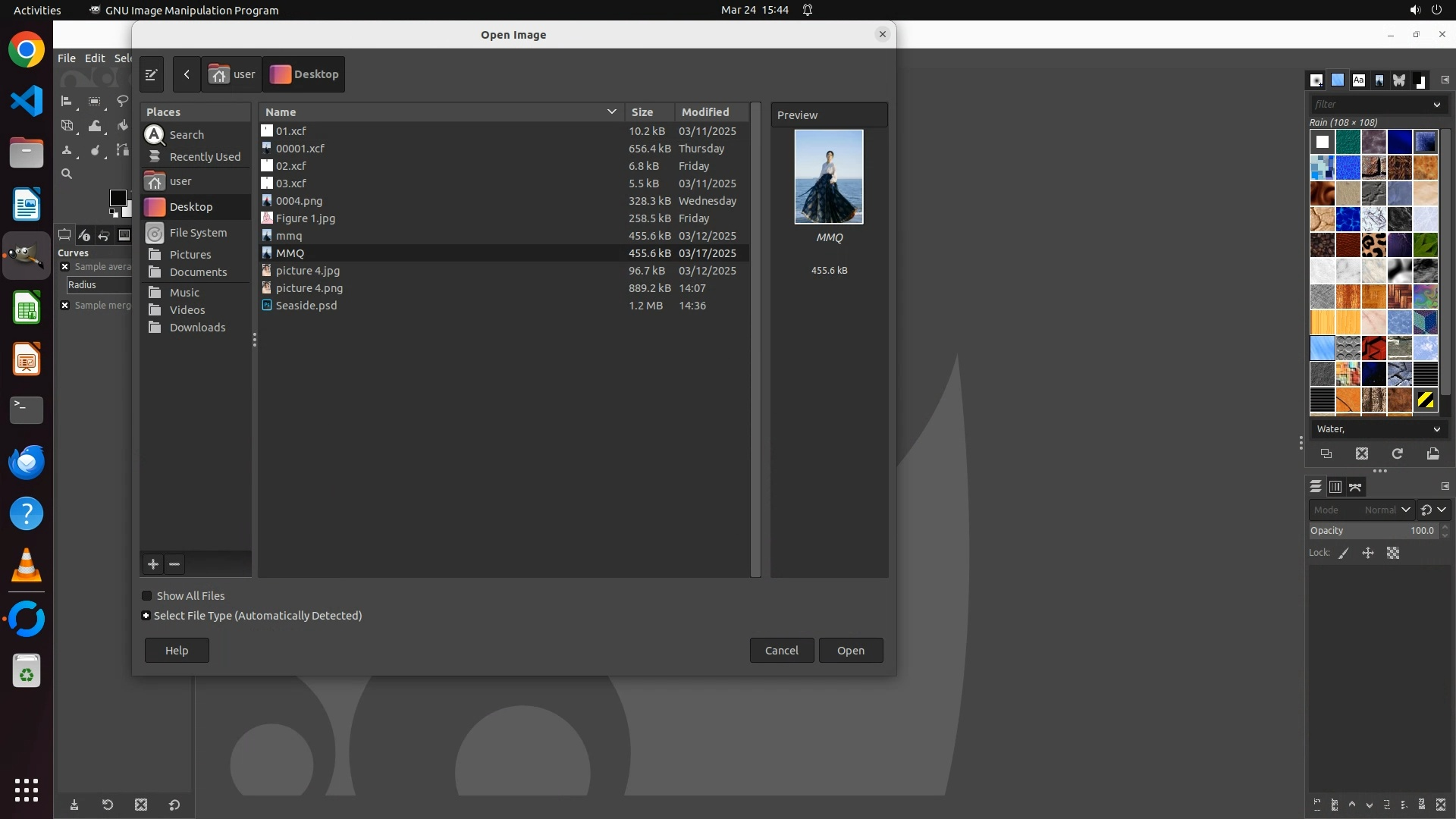
Task: Open the Paths tab icon
Action: pyautogui.click(x=1355, y=487)
